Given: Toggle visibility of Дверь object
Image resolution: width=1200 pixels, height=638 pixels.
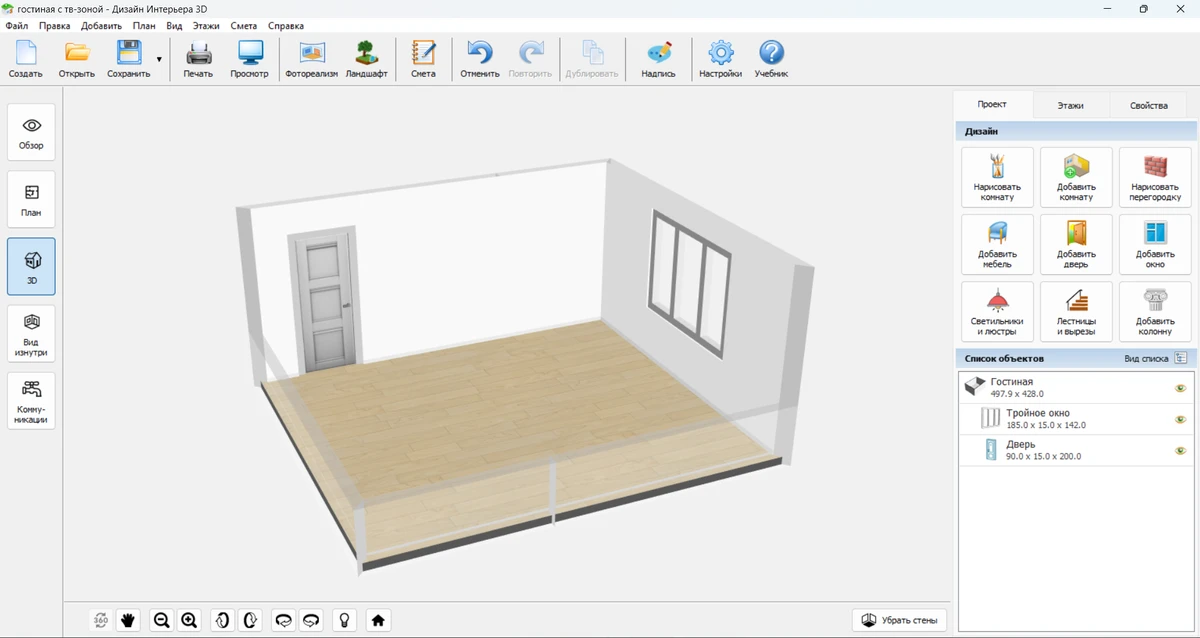Looking at the screenshot, I should pos(1180,450).
